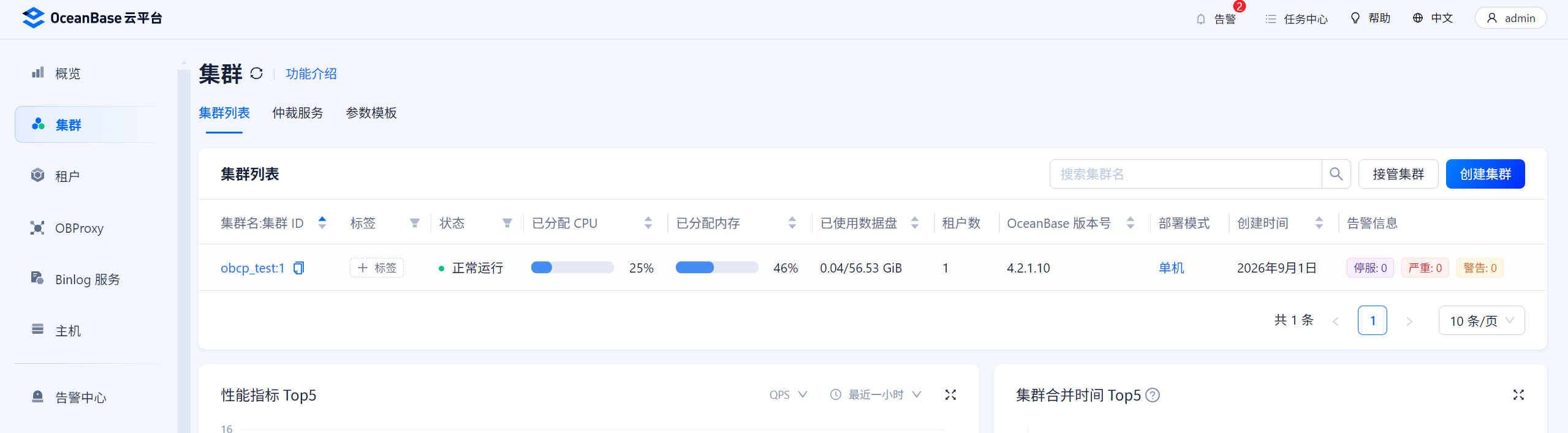Sort by creation time column
1568x433 pixels.
click(1319, 223)
